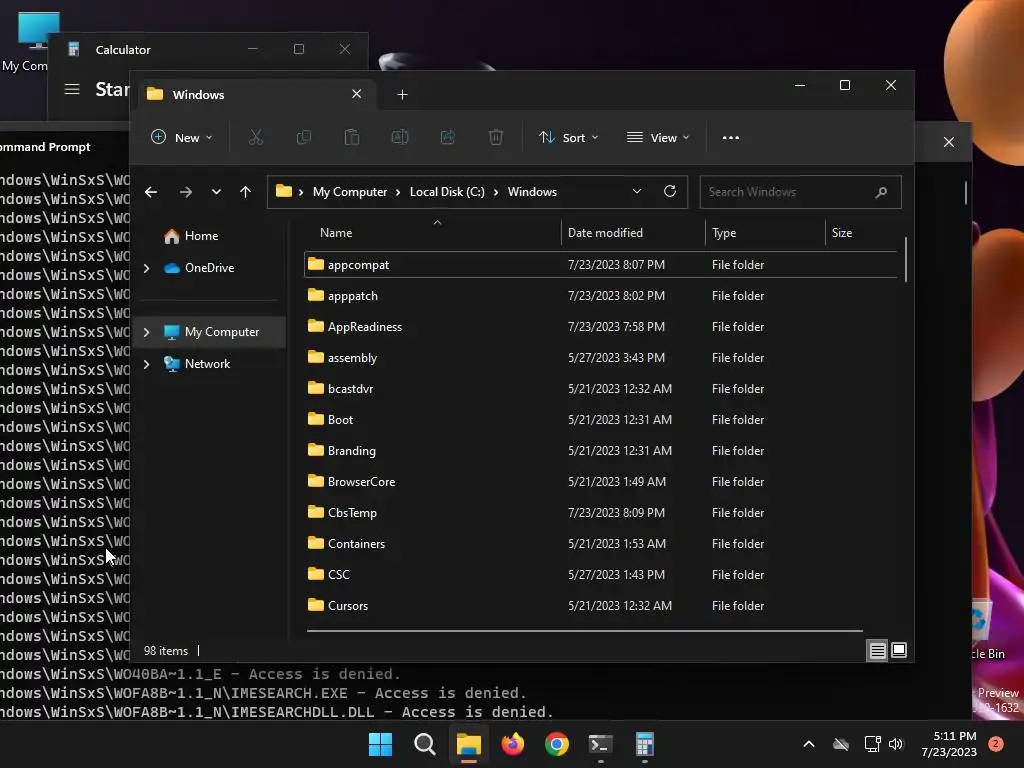1024x768 pixels.
Task: Expand OneDrive in navigation pane
Action: 147,268
